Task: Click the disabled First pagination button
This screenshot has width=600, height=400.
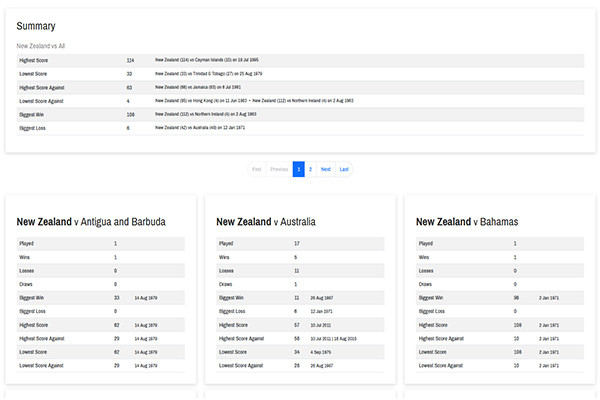Action: [x=256, y=169]
